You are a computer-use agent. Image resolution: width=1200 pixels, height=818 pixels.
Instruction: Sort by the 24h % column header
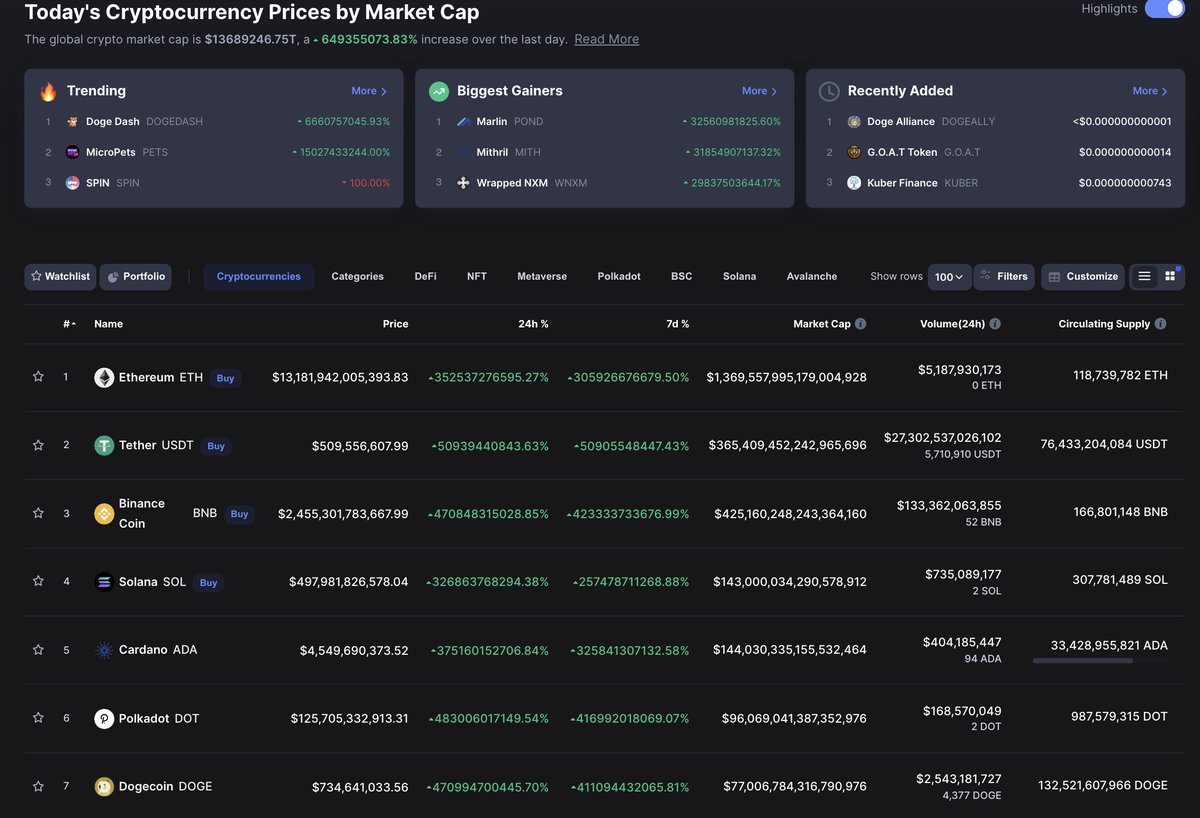pos(531,324)
